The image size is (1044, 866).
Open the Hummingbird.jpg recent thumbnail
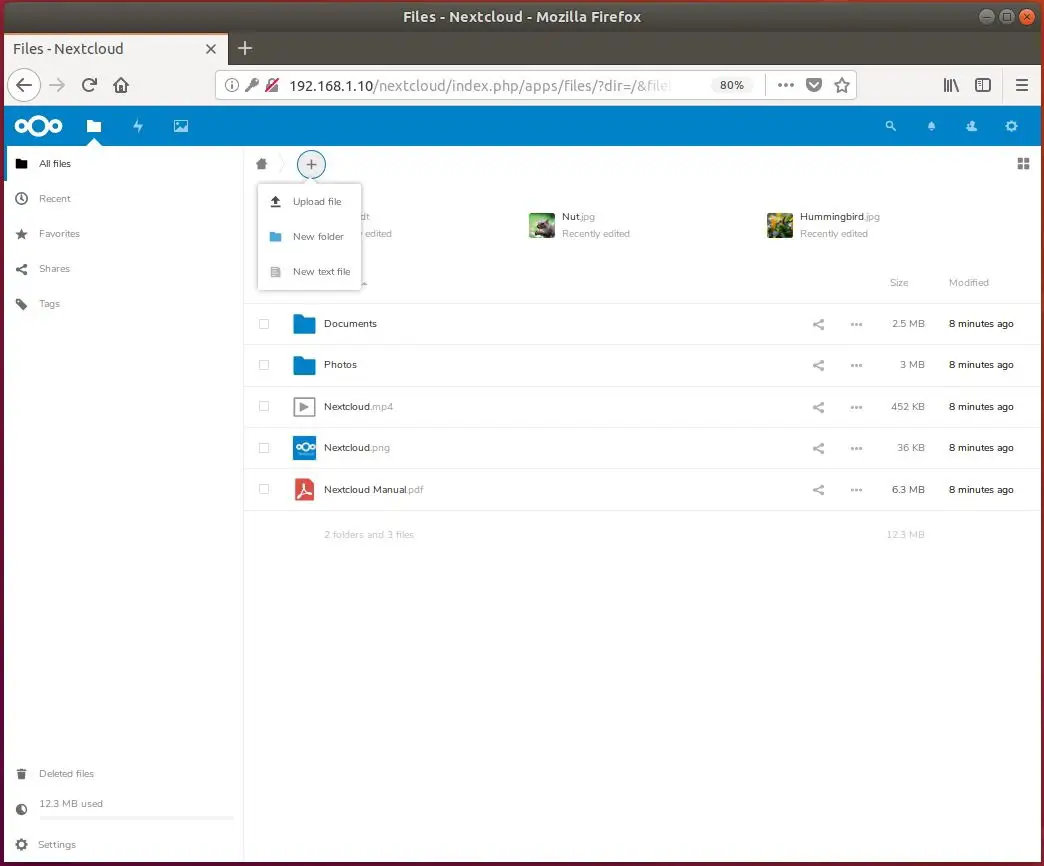780,226
